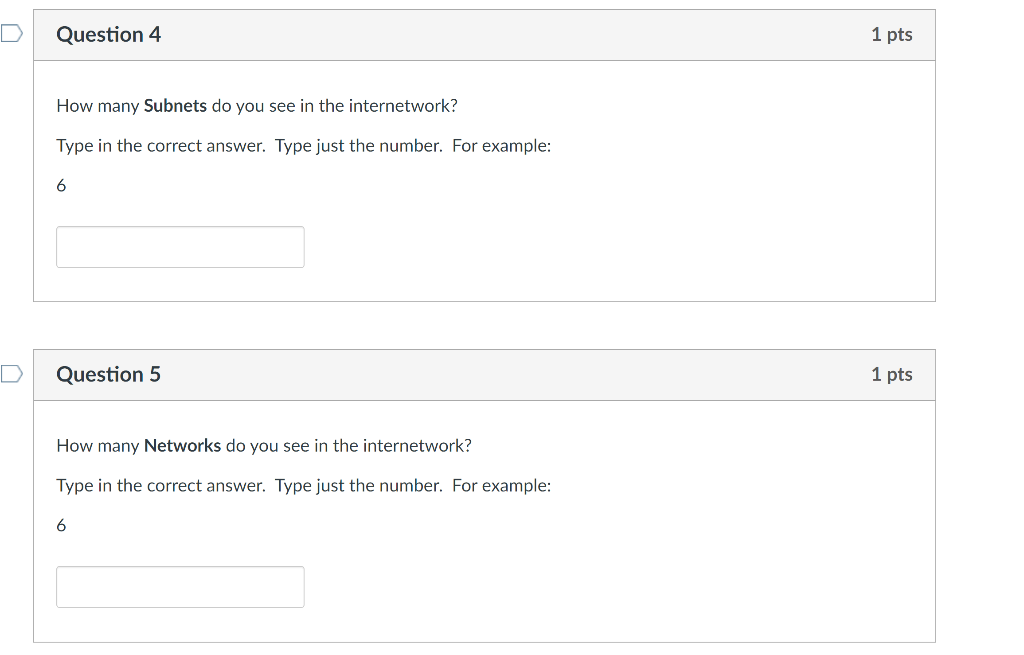Select the bookmark outline next to Question 4

[x=9, y=33]
